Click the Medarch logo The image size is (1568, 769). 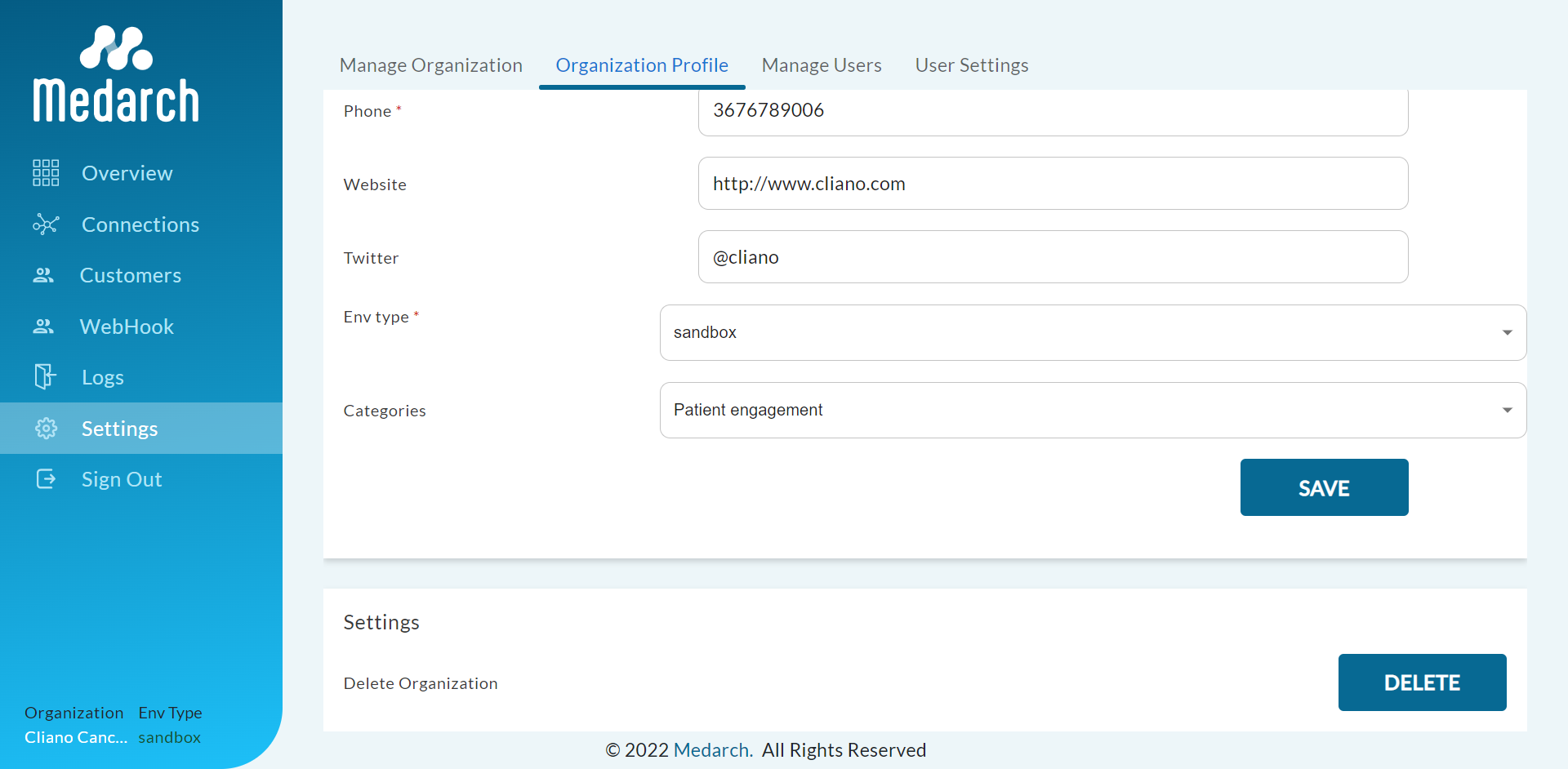(x=116, y=73)
